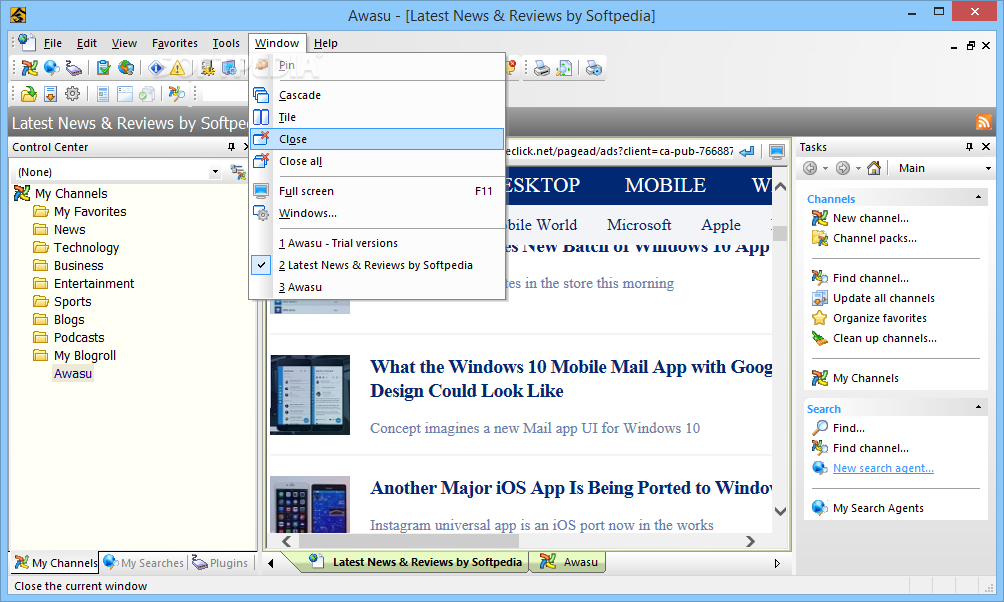Select the Technology folder in channel tree

coord(86,247)
